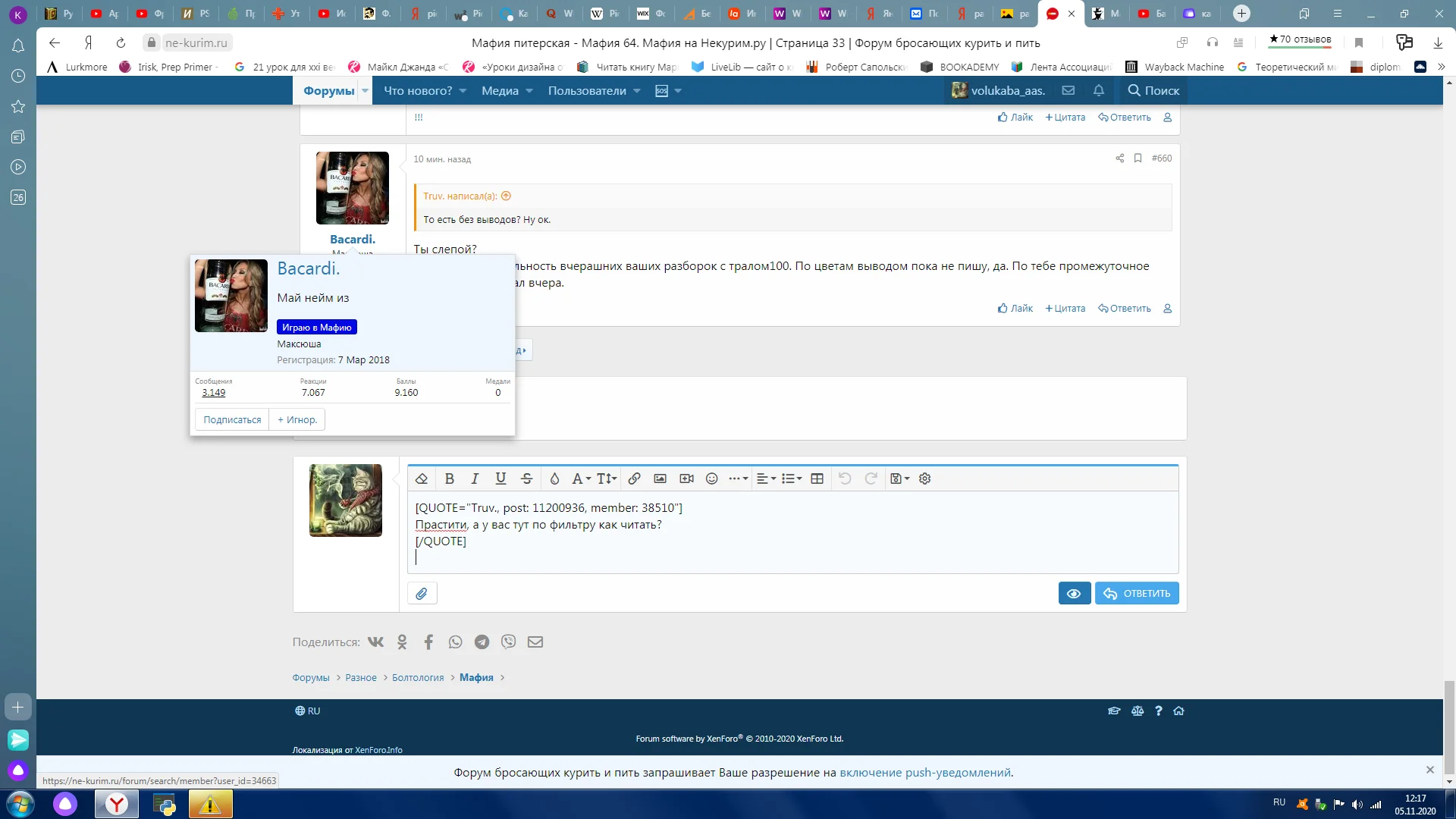Open the text color droplet picker
The image size is (1456, 819).
(554, 479)
